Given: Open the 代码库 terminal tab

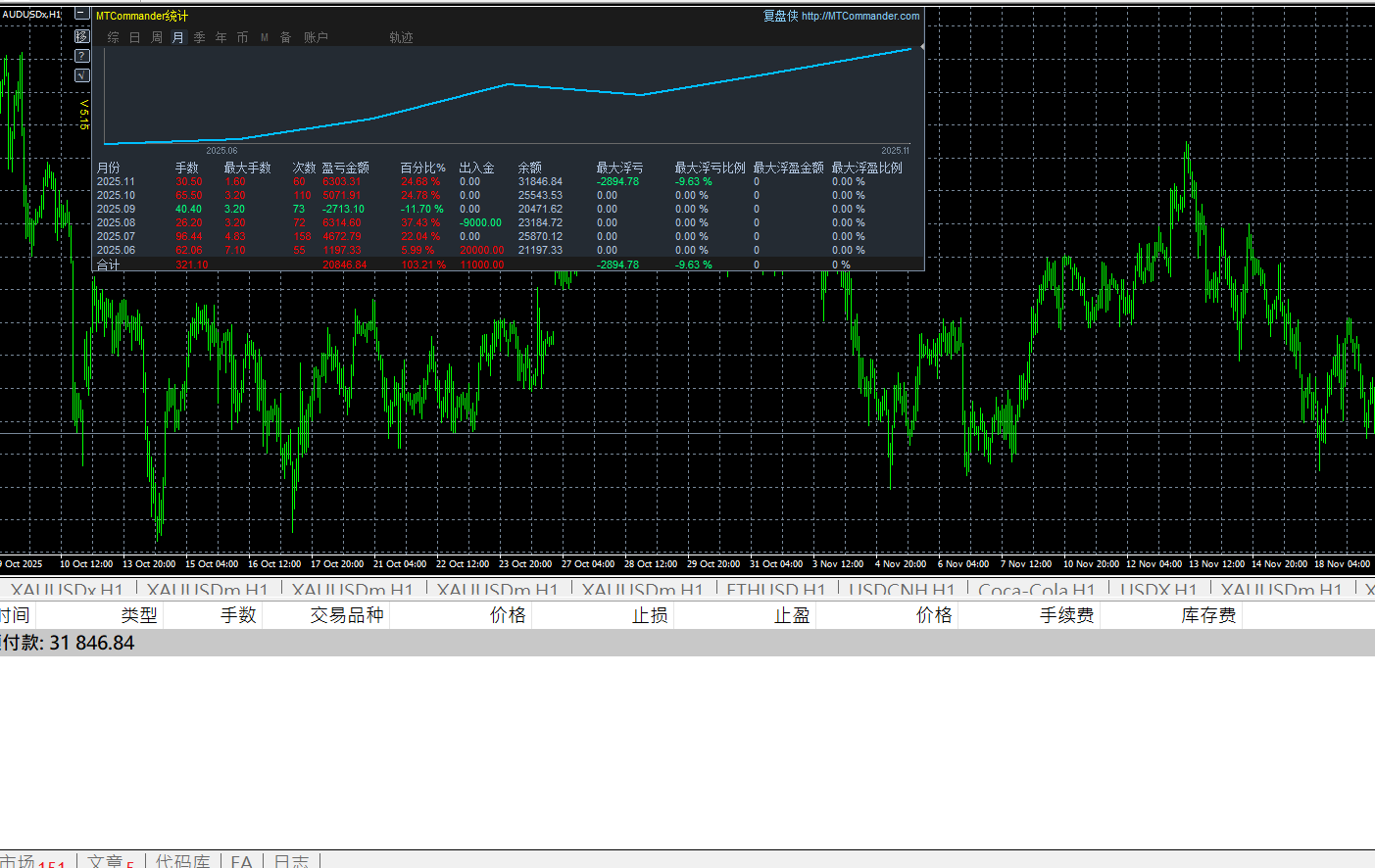Looking at the screenshot, I should [x=183, y=861].
